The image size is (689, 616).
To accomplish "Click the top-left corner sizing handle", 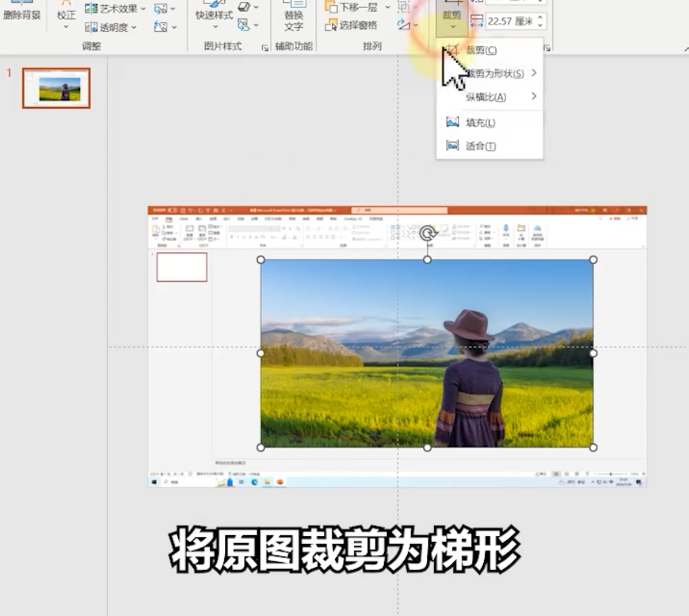I will point(261,260).
